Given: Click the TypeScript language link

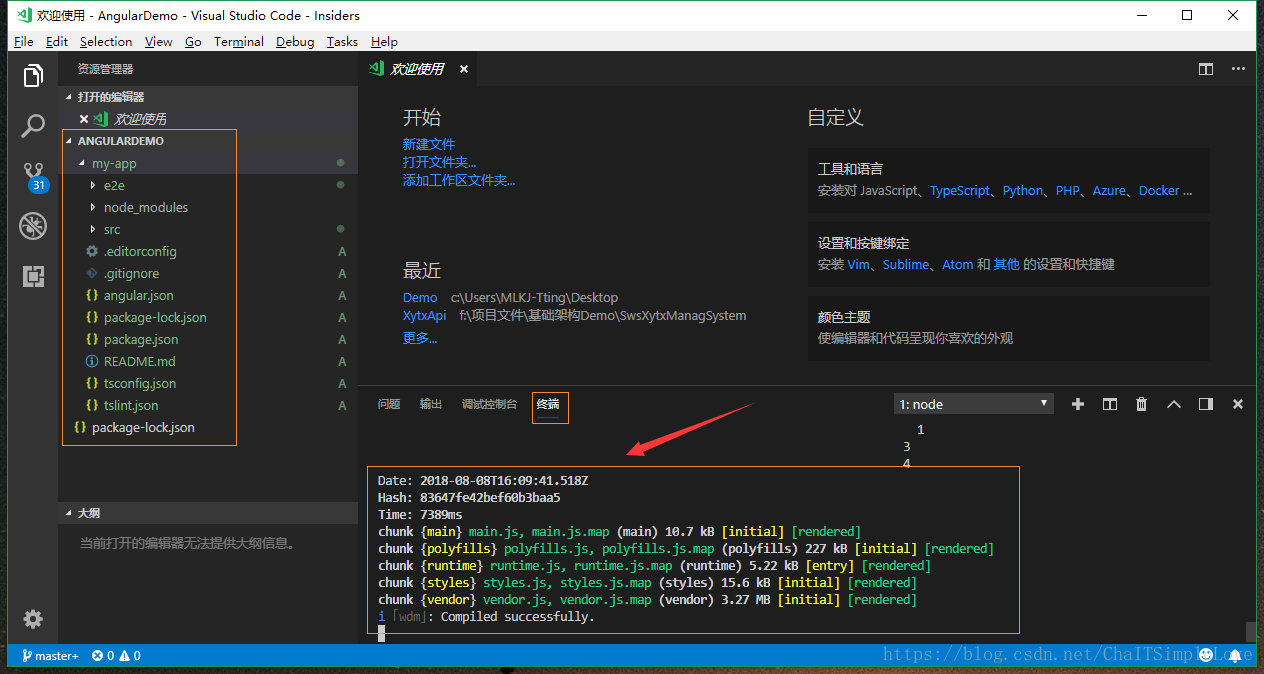Looking at the screenshot, I should (960, 190).
